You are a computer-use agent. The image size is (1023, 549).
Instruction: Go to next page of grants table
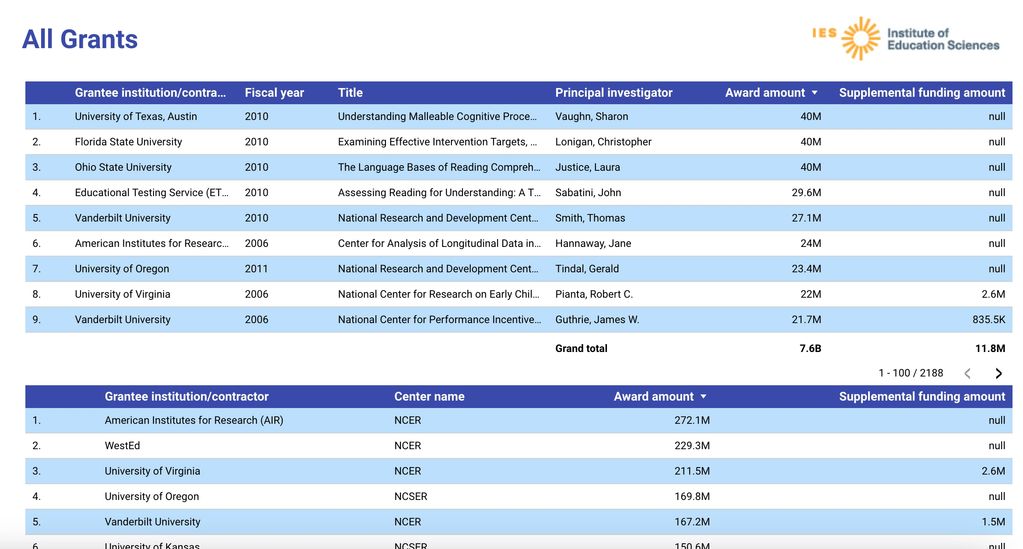coord(998,373)
